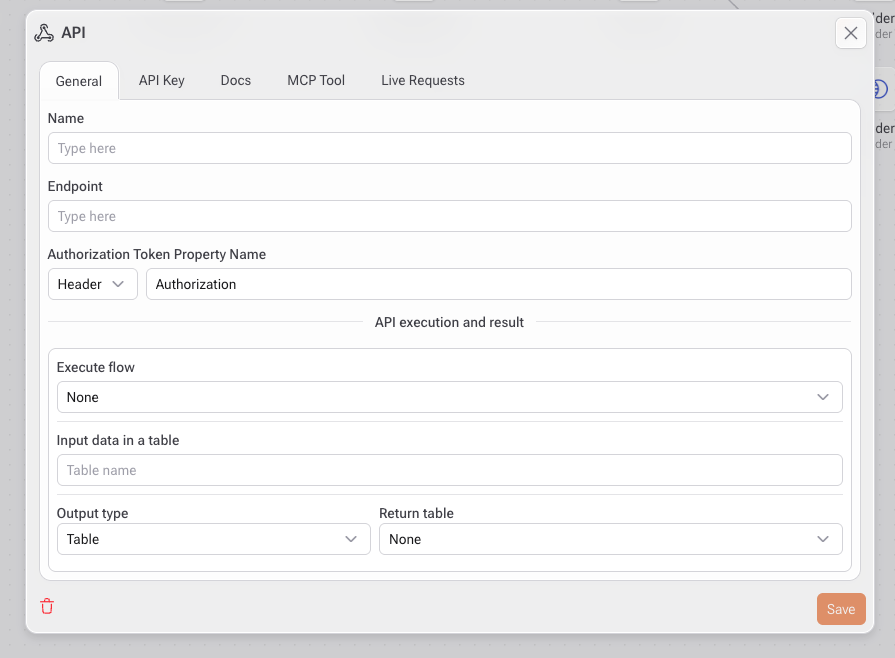
Task: Open the Execute flow dropdown
Action: (x=449, y=397)
